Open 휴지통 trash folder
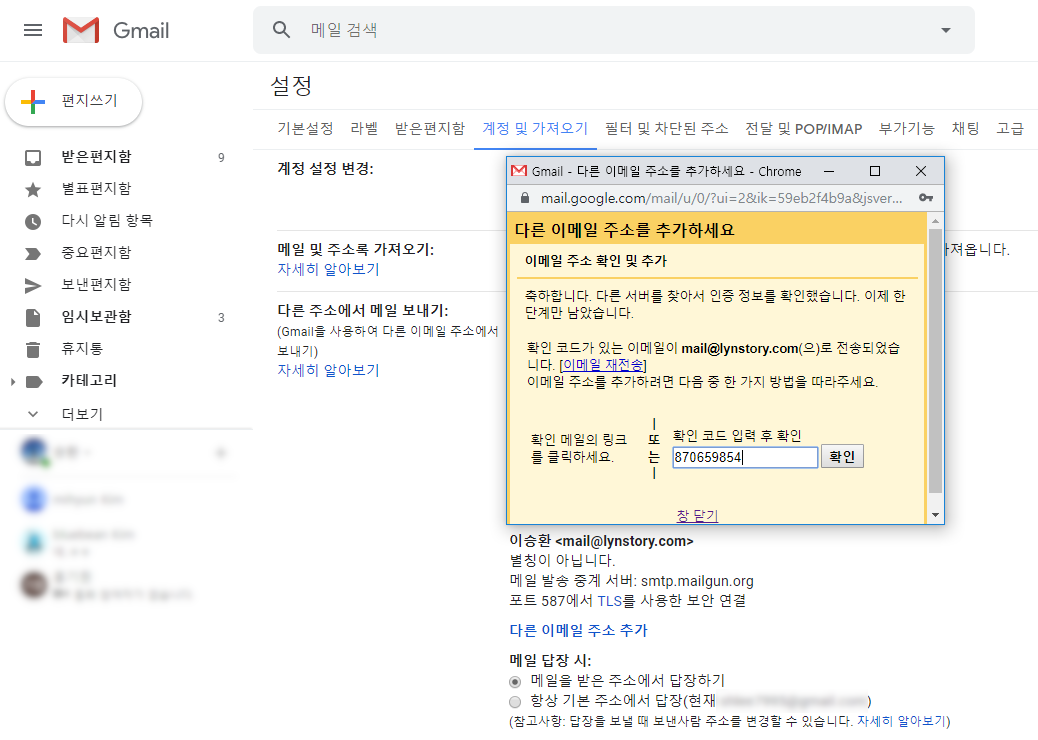The height and width of the screenshot is (740, 1038). (x=82, y=348)
